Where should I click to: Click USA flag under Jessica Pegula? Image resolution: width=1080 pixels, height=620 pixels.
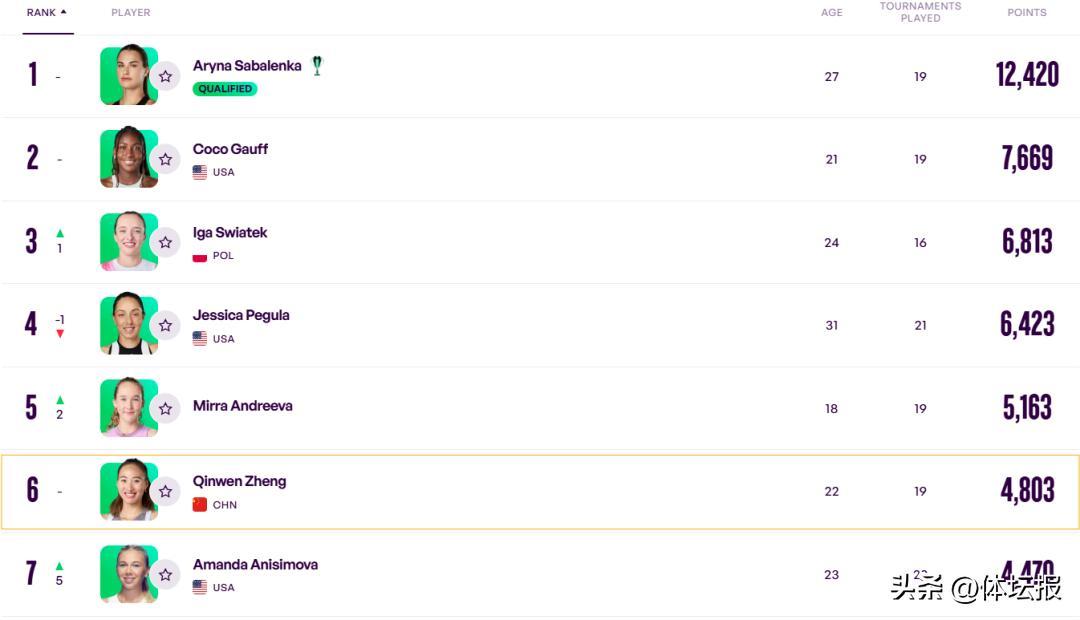(200, 338)
